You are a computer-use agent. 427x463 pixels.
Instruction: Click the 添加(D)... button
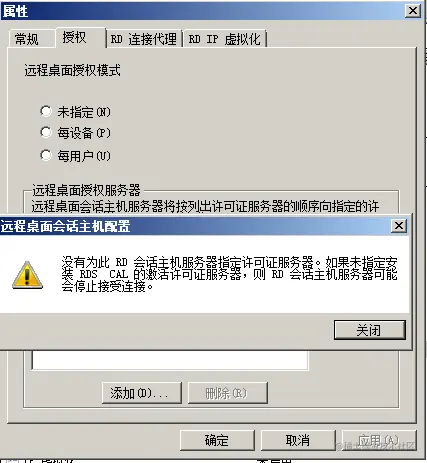pyautogui.click(x=142, y=393)
